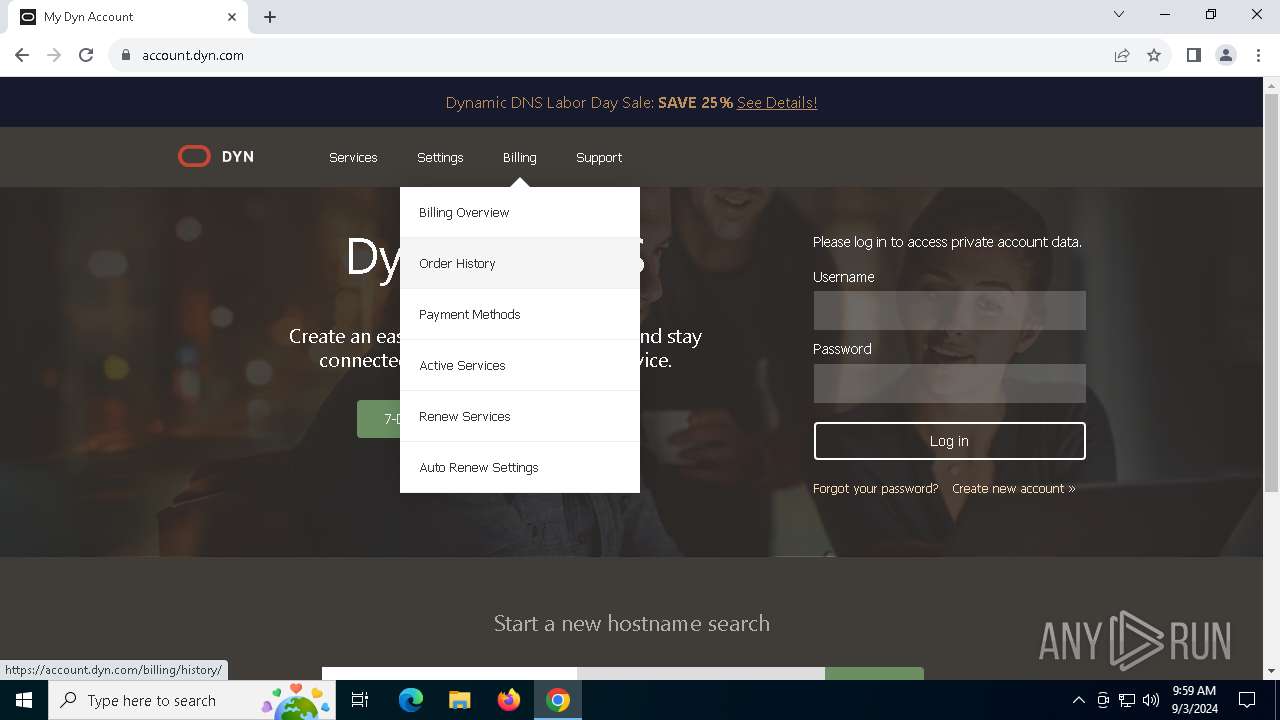Click the Windows taskbar search box

(191, 700)
